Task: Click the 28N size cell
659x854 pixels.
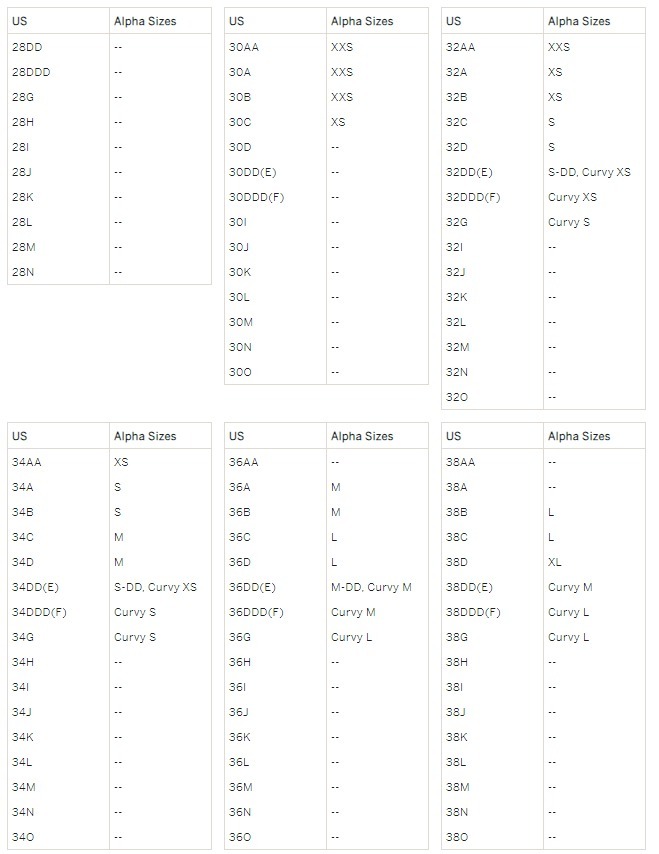Action: [x=23, y=272]
